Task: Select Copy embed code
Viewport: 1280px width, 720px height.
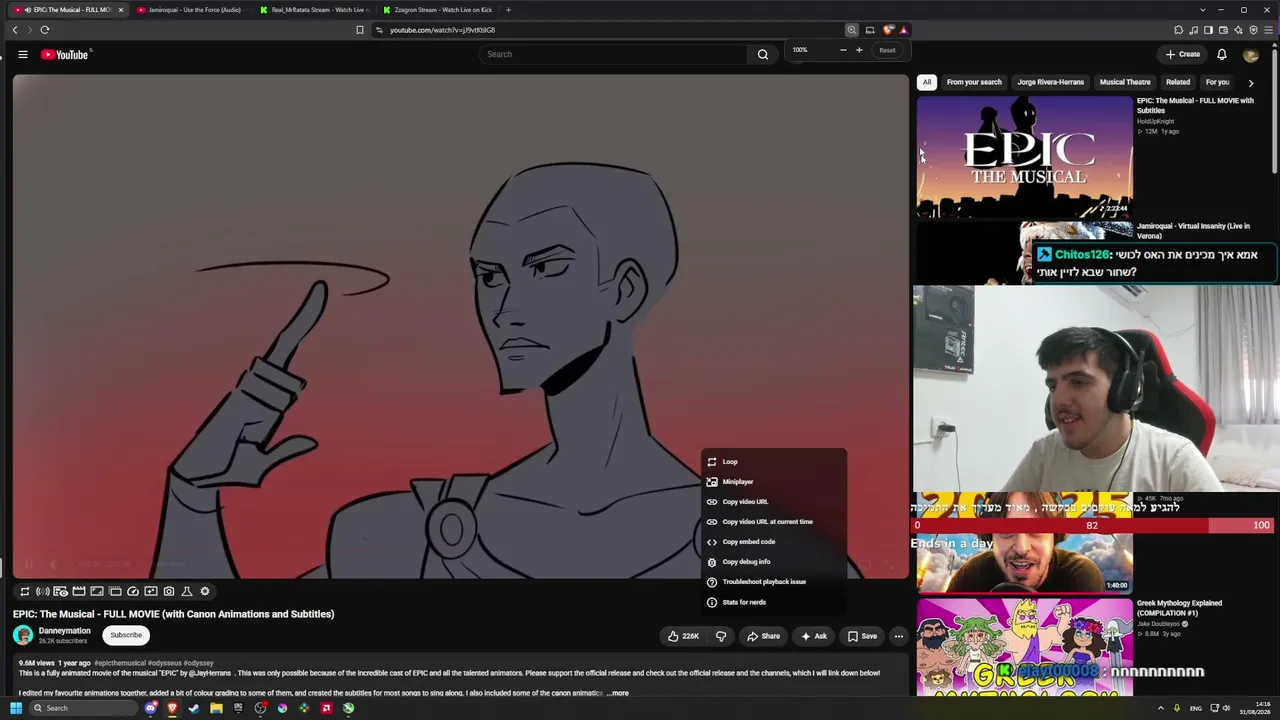Action: pyautogui.click(x=774, y=542)
